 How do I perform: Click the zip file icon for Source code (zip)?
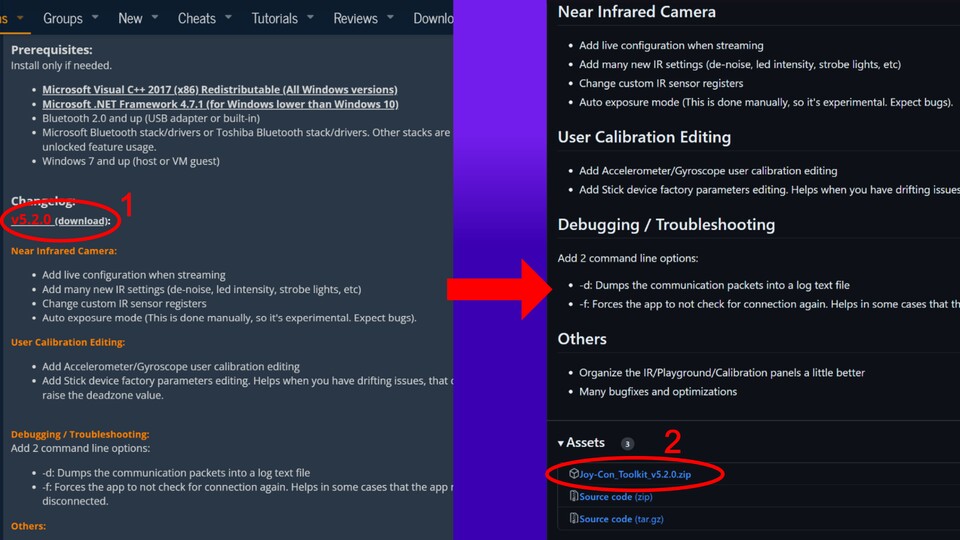pos(574,496)
